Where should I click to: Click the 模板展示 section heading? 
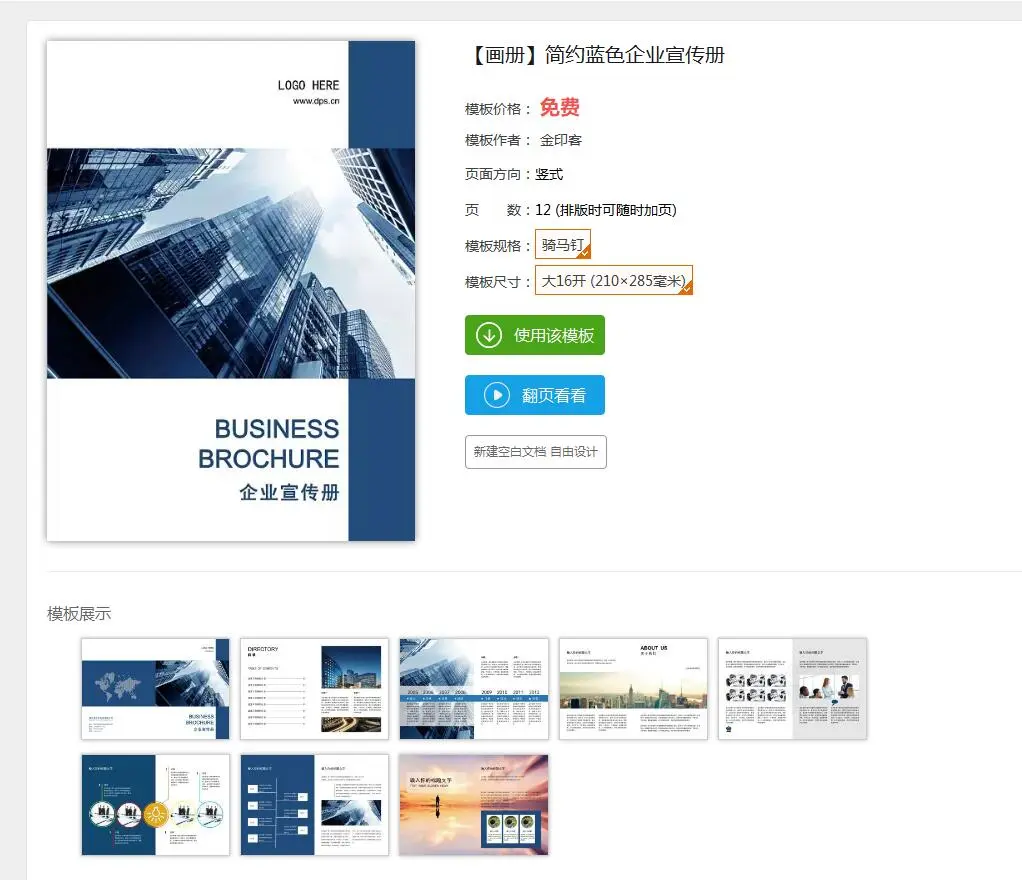click(x=79, y=613)
